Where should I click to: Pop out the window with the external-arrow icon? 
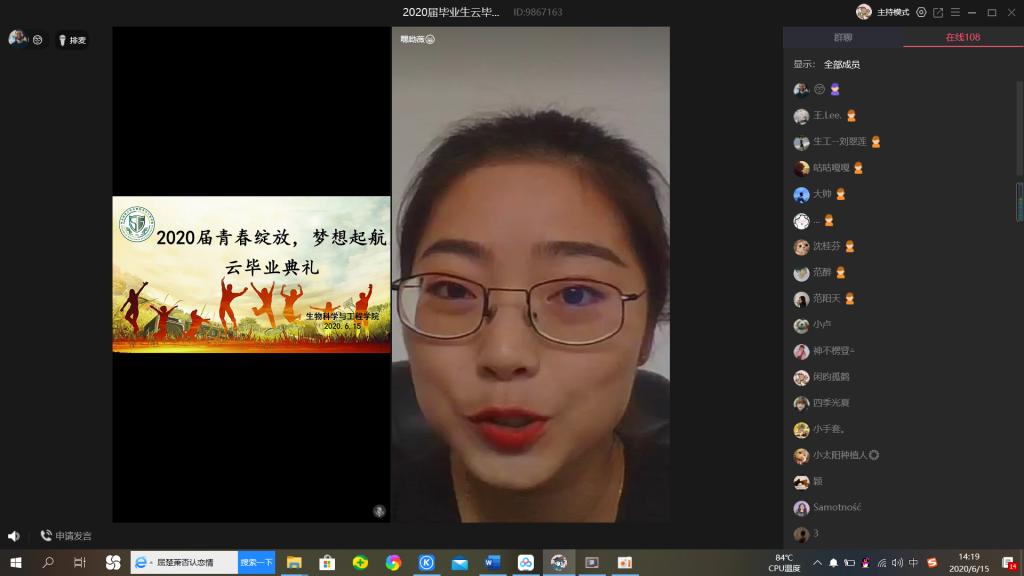pyautogui.click(x=938, y=12)
